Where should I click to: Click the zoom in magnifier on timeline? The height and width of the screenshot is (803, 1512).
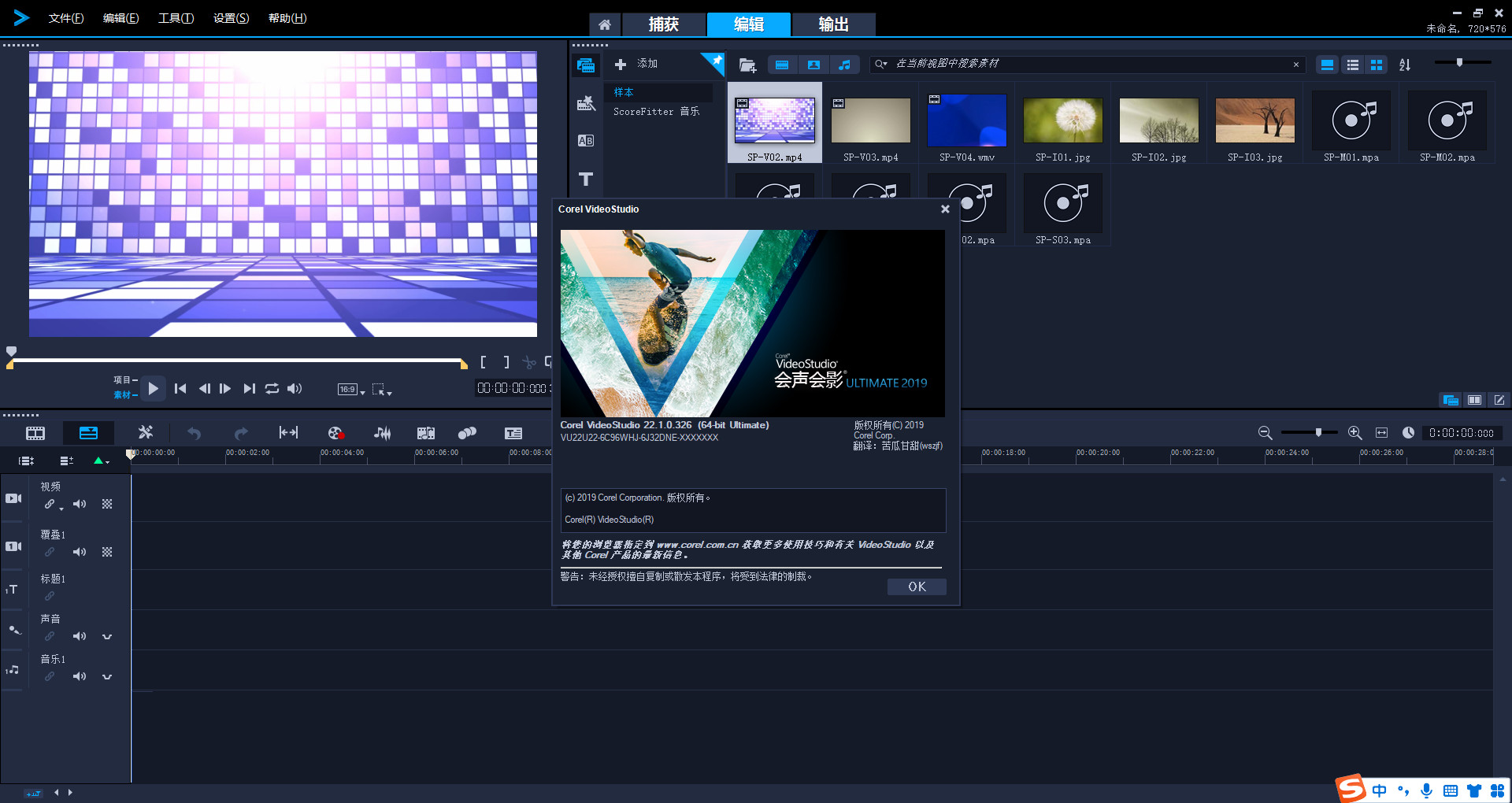coord(1355,433)
